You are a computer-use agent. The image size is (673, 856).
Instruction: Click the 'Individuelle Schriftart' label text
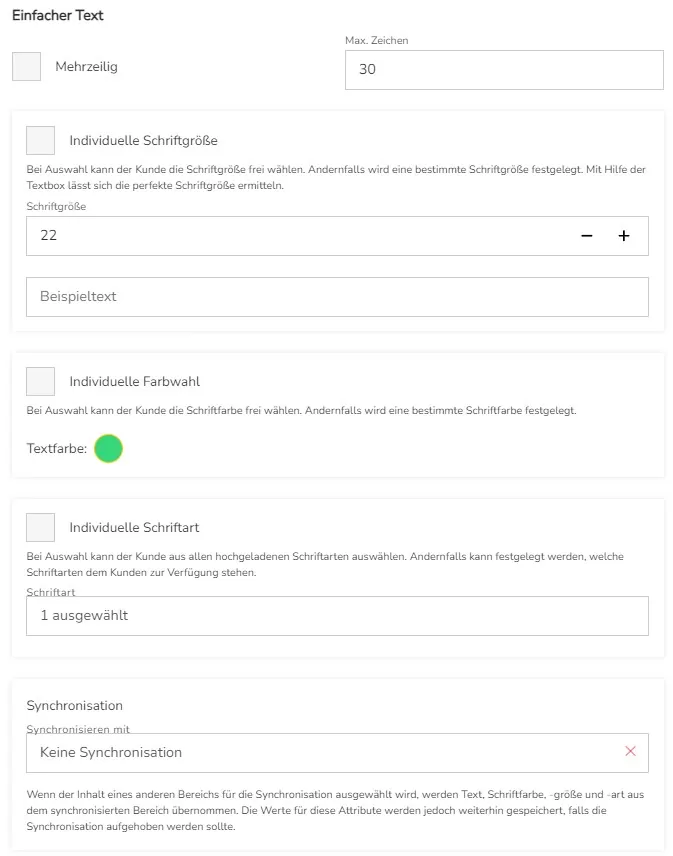(x=134, y=528)
